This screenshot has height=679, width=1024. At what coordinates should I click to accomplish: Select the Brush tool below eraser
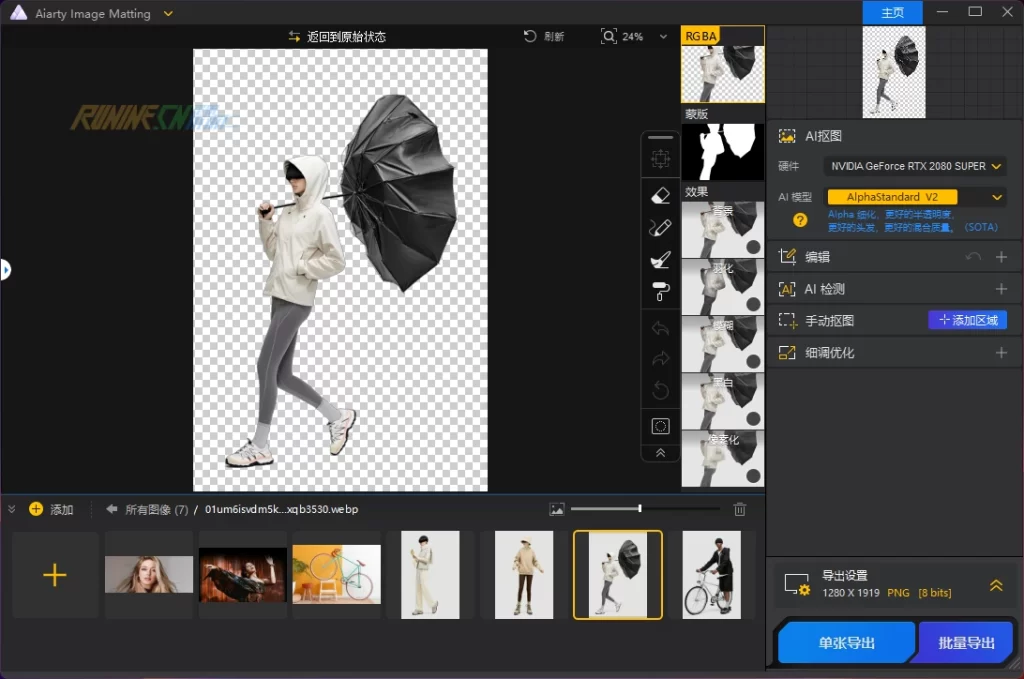click(660, 227)
